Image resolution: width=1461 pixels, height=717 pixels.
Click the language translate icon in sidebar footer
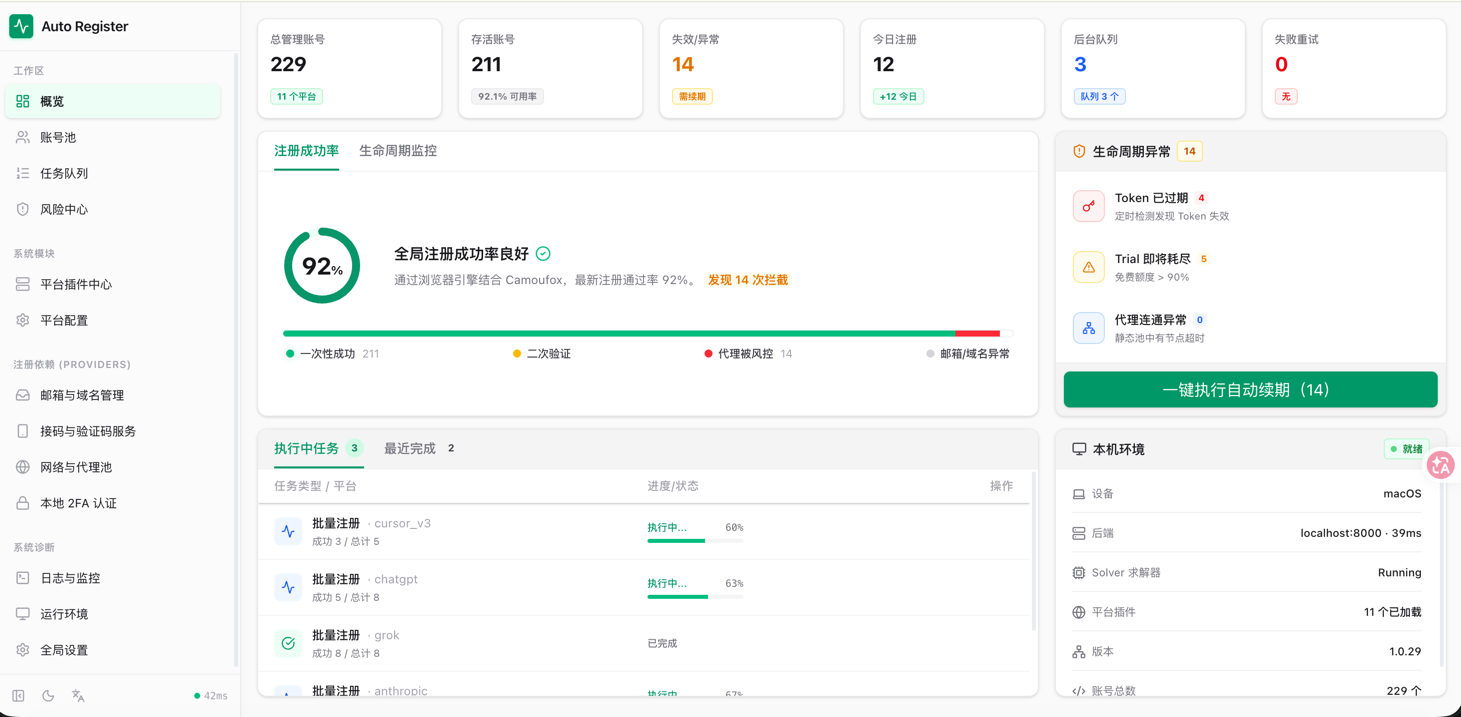click(78, 696)
